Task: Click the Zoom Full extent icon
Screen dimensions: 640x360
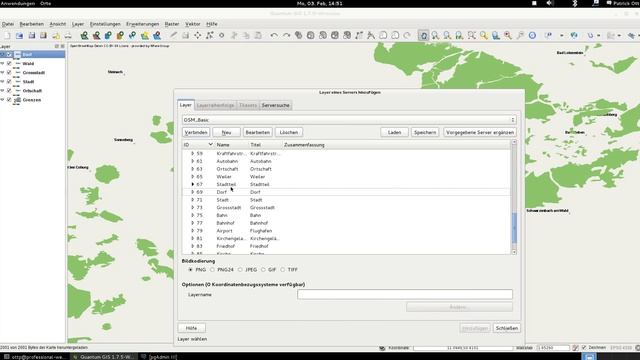Action: (x=471, y=36)
